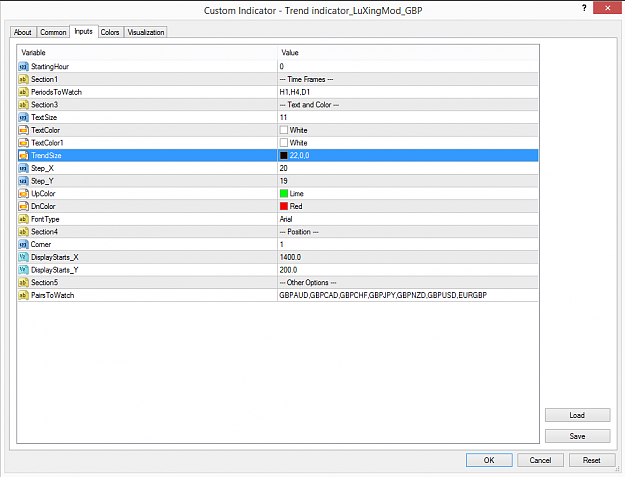The image size is (625, 477).
Task: Select the PairsToWatch variable name
Action: point(53,295)
